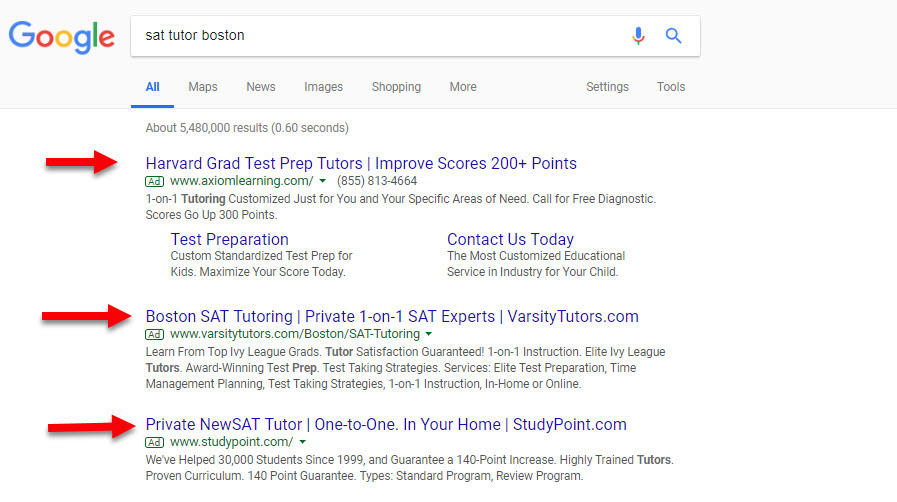Click the Ad badge beside axiomlearning.com

(154, 181)
